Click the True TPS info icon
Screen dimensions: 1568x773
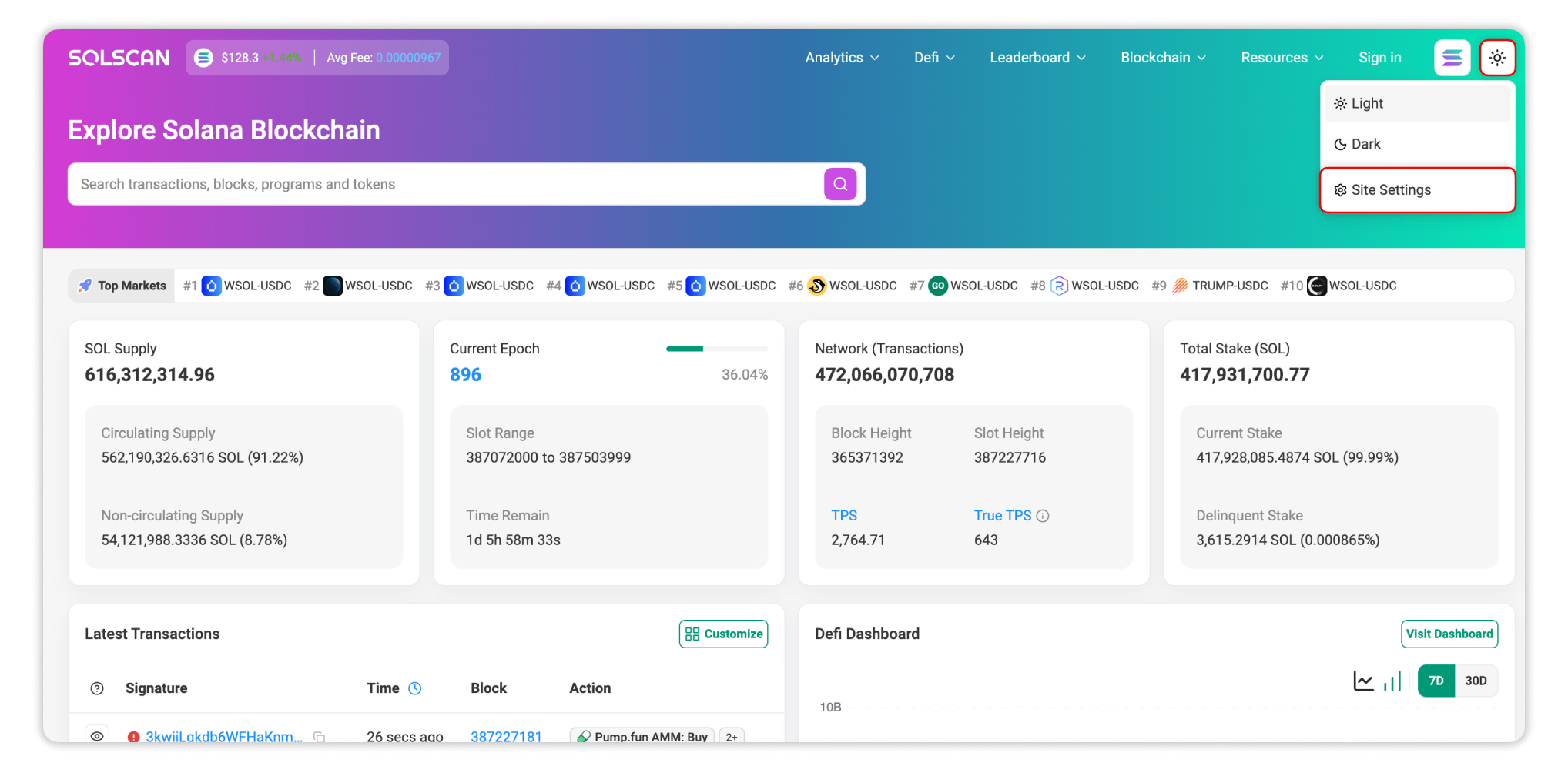(x=1043, y=516)
